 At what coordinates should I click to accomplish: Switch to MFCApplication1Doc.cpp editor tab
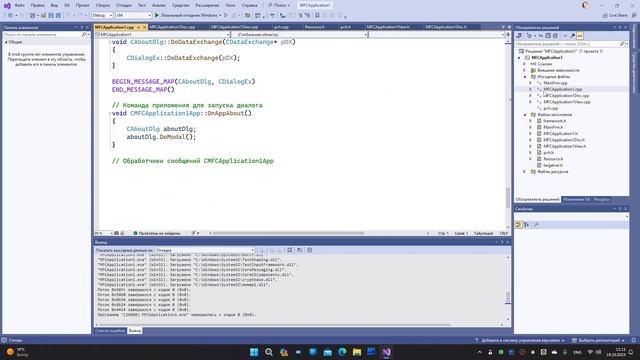pyautogui.click(x=172, y=27)
